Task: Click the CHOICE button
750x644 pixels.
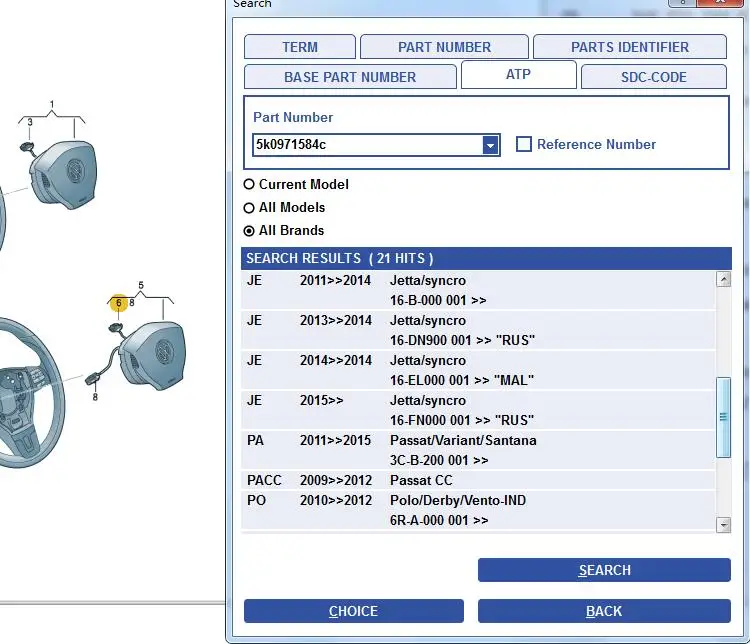Action: 353,611
